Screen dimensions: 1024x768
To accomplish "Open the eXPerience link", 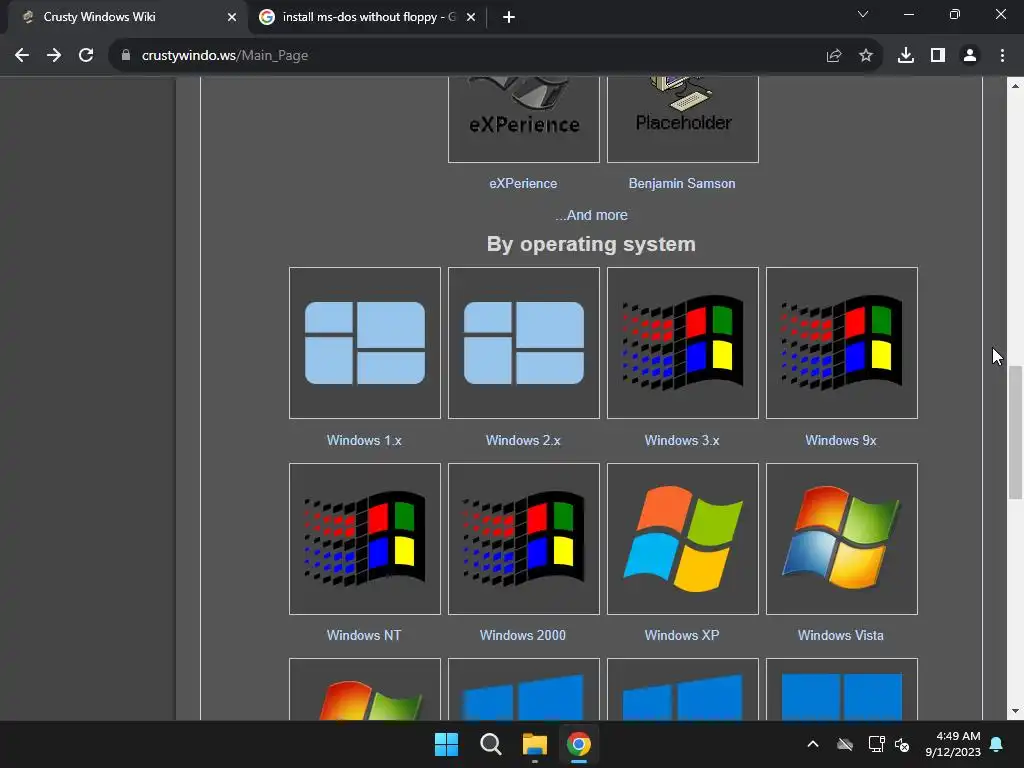I will (x=523, y=184).
